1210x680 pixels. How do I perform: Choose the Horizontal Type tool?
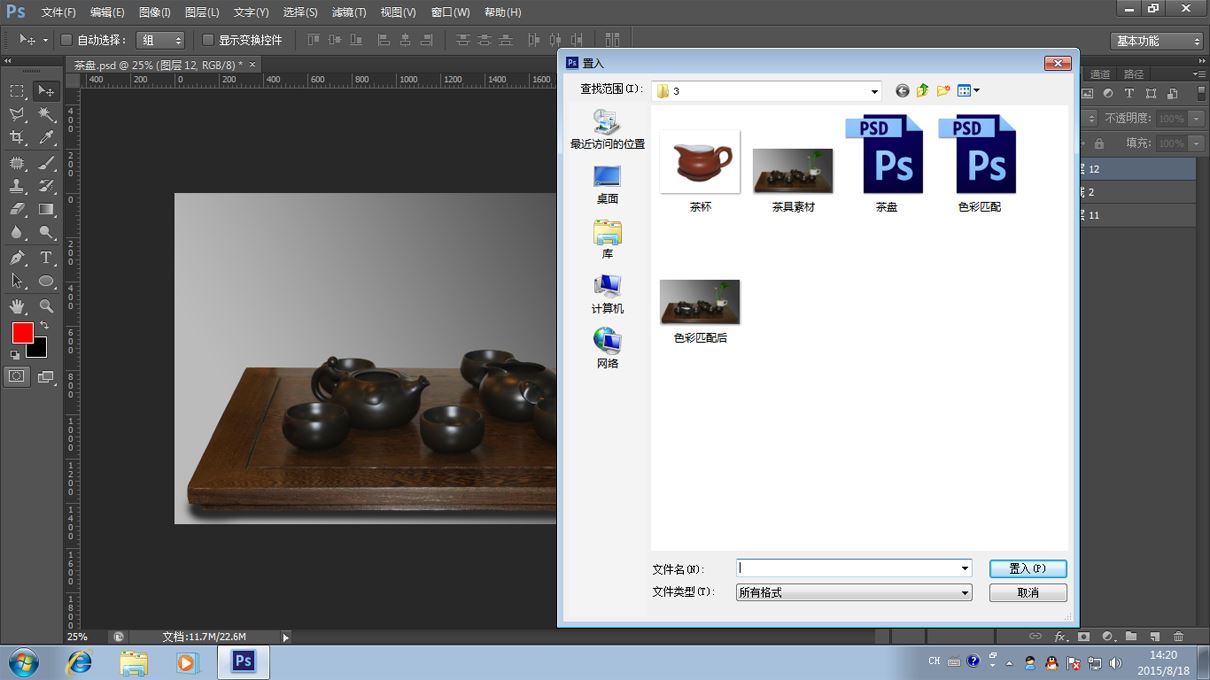point(46,258)
